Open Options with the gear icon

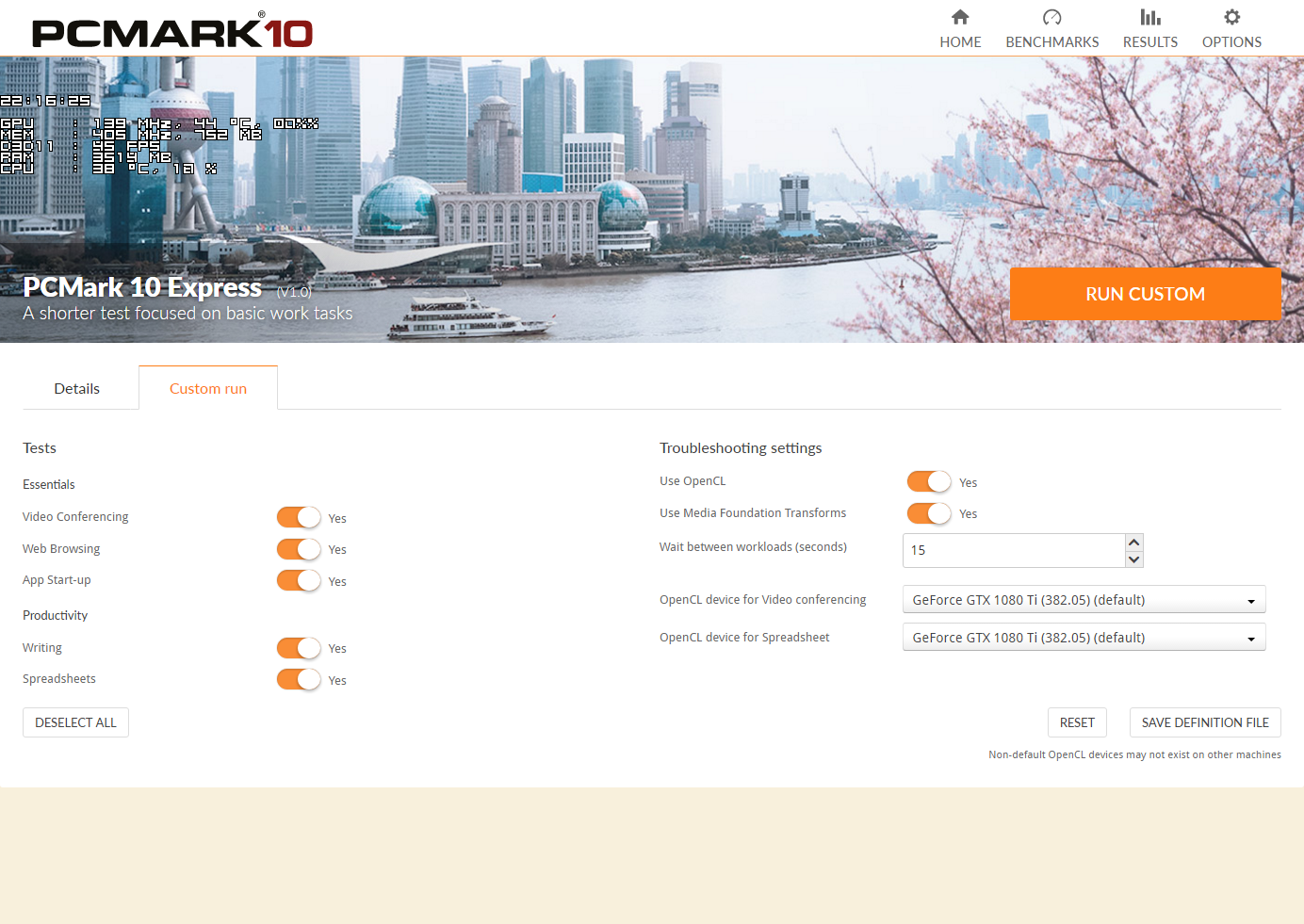(x=1231, y=27)
